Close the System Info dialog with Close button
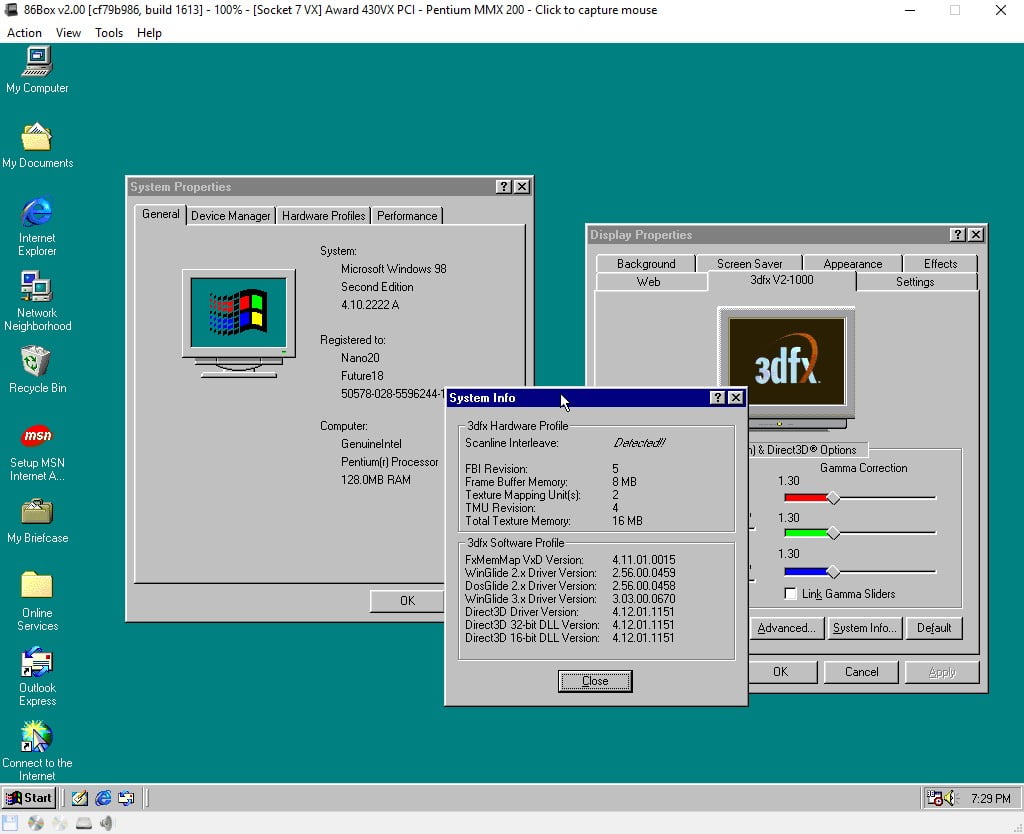The height and width of the screenshot is (834, 1024). pos(595,681)
